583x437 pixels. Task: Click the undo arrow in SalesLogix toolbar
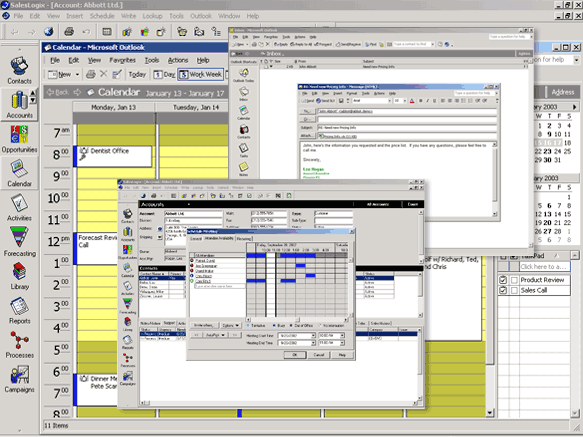(86, 32)
